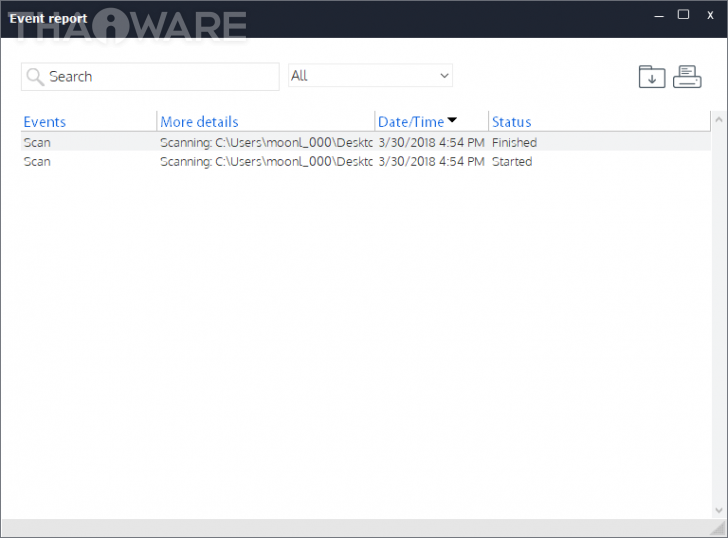Click the date and time of the Finished scan

(x=431, y=143)
